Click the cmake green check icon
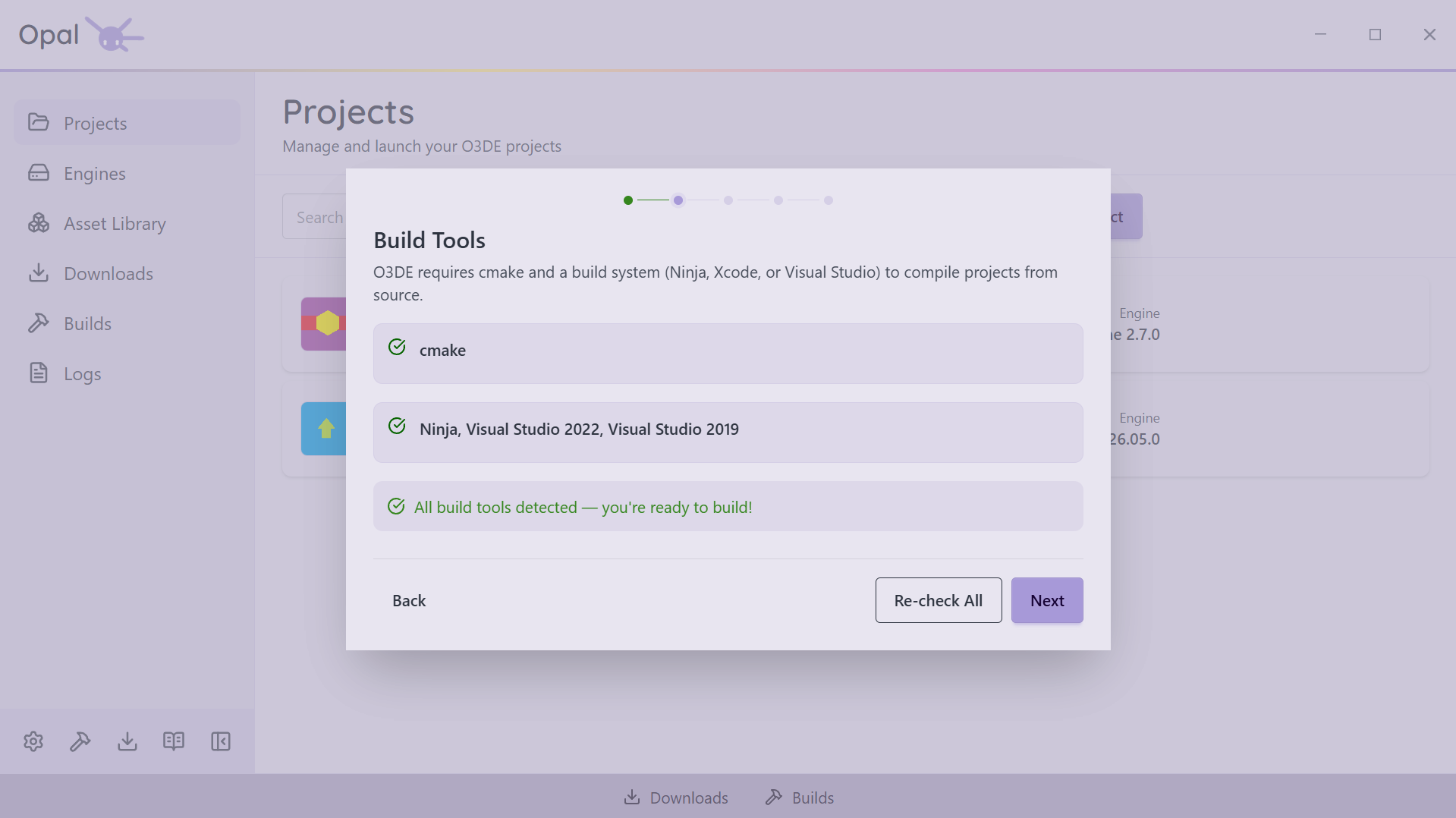Image resolution: width=1456 pixels, height=818 pixels. point(397,348)
